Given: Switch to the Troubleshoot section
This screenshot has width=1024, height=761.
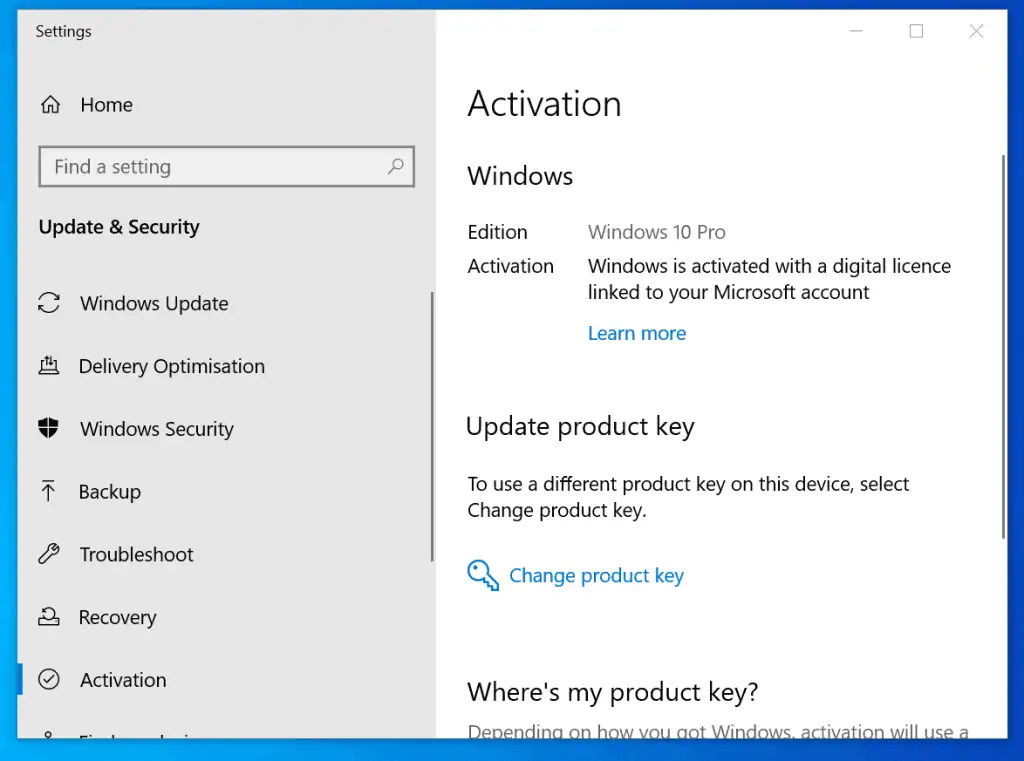Looking at the screenshot, I should 135,554.
